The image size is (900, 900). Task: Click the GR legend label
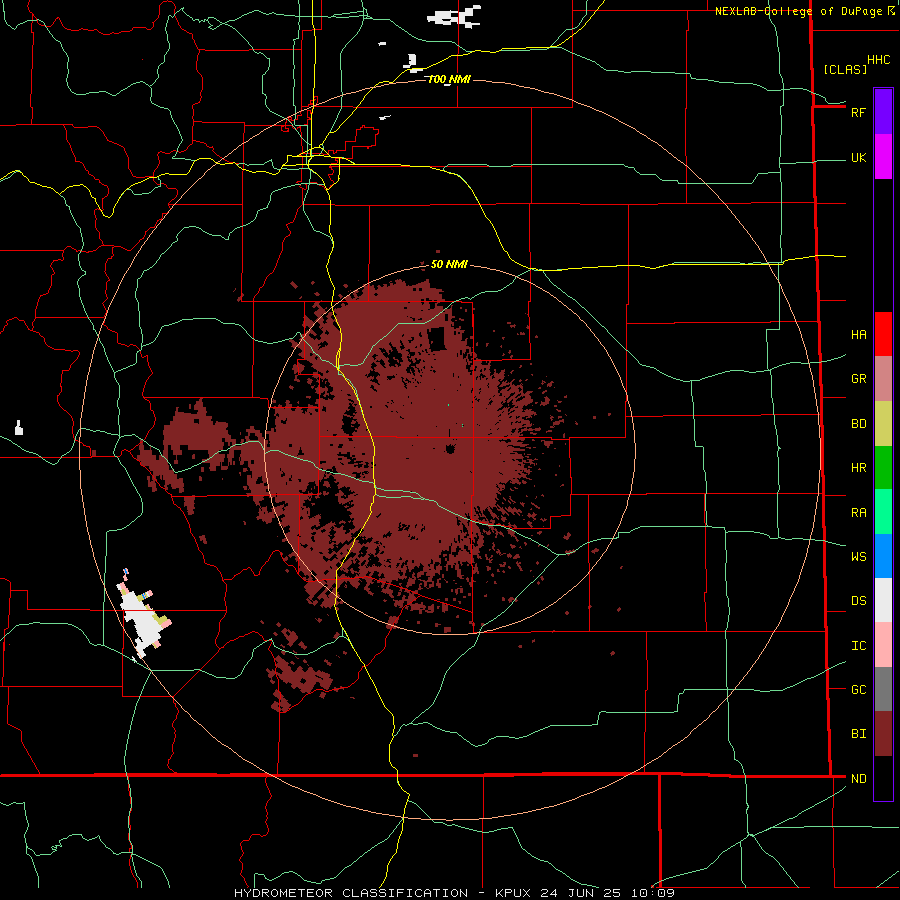(858, 379)
